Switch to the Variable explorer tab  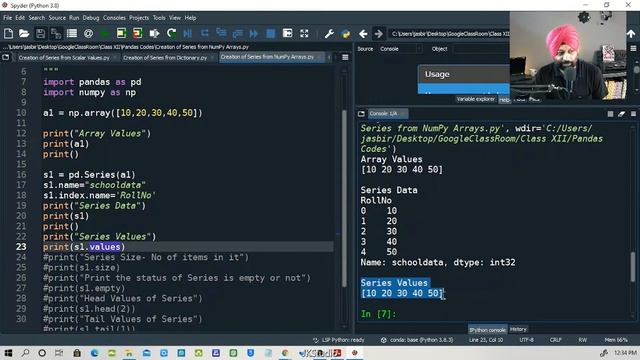[x=476, y=99]
